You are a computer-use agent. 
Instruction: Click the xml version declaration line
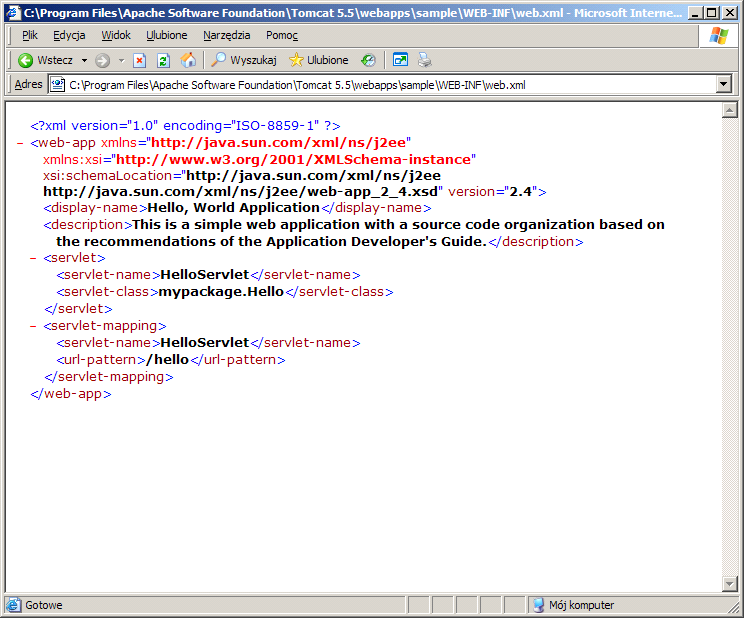pos(185,126)
